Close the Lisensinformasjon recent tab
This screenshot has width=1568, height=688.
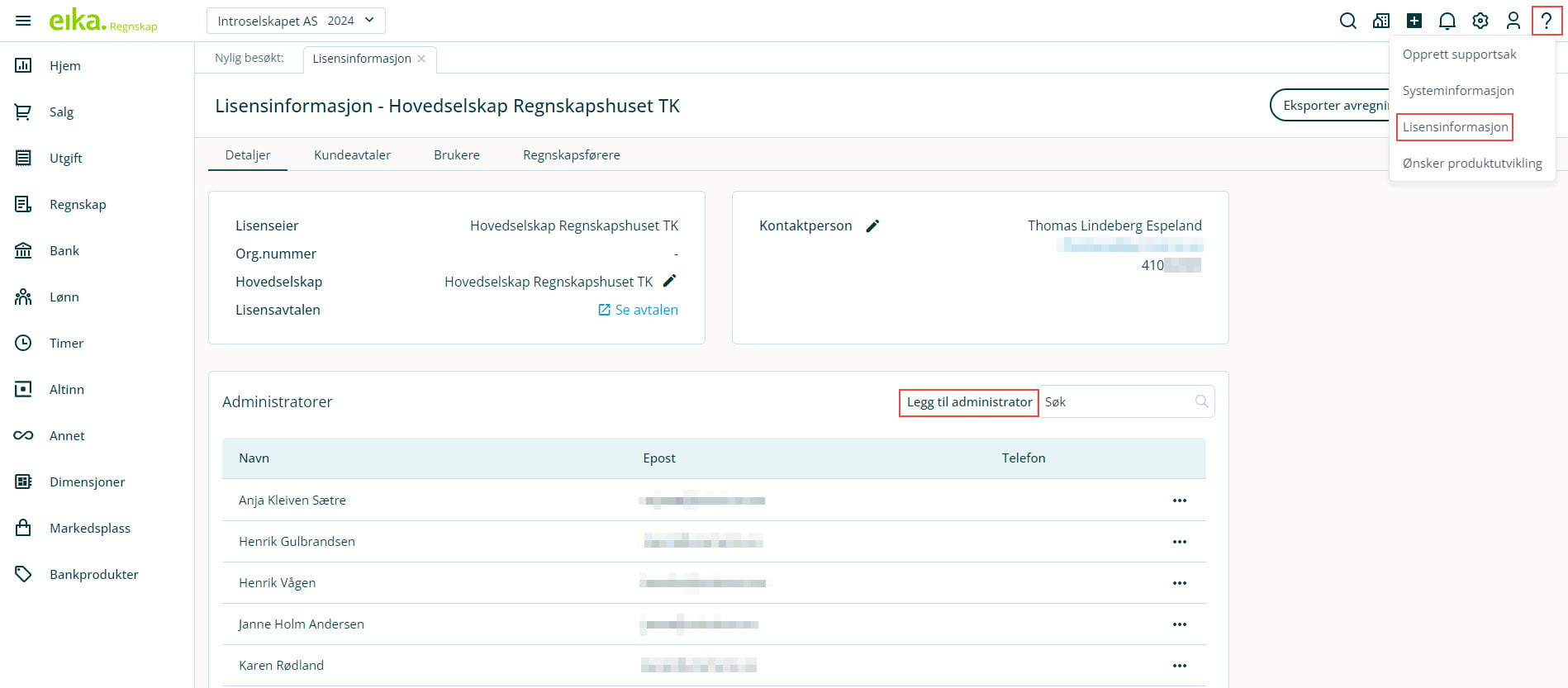click(421, 59)
